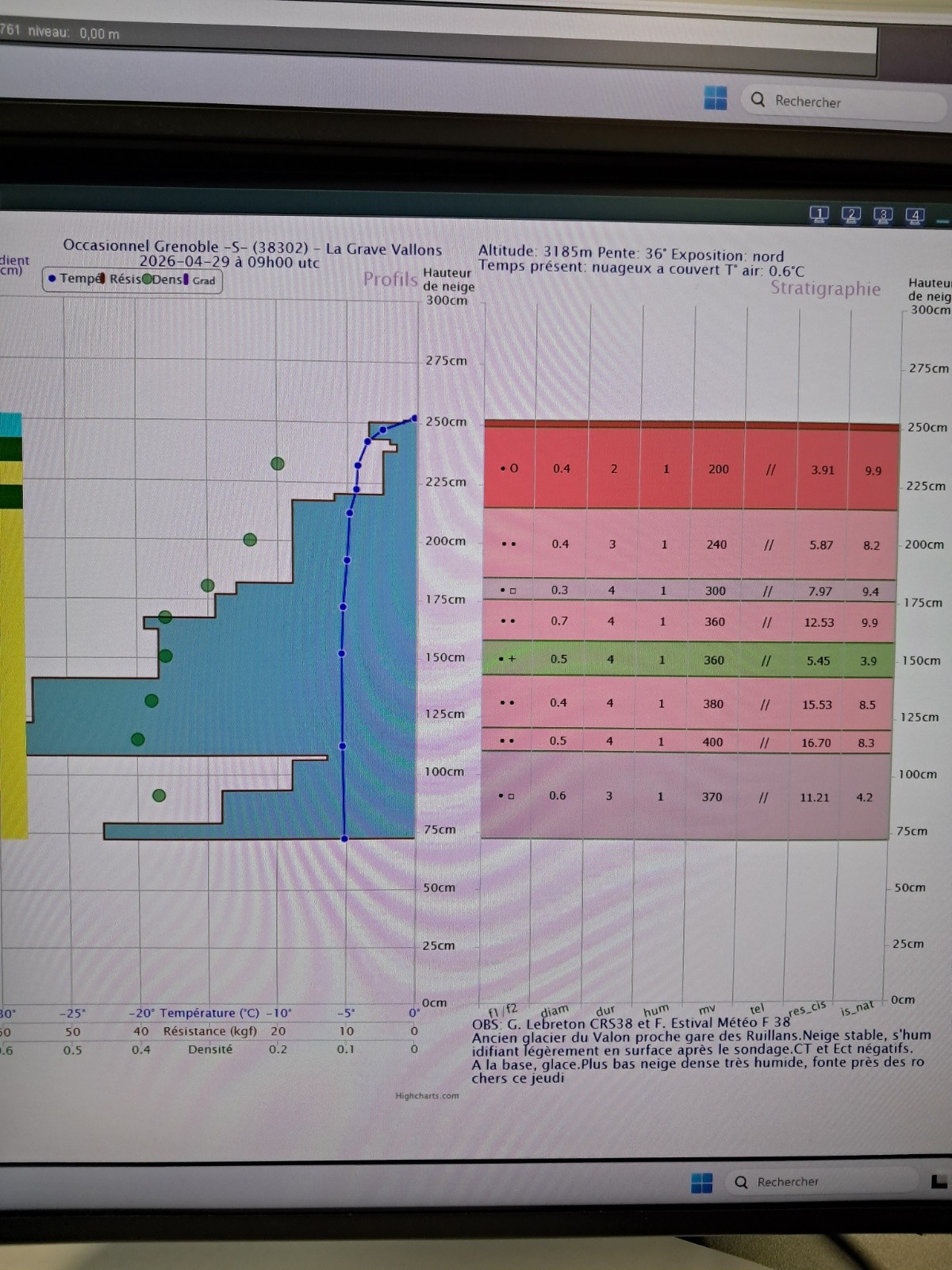Click the search magnifier in lower taskbar
The image size is (952, 1270).
tap(742, 1183)
